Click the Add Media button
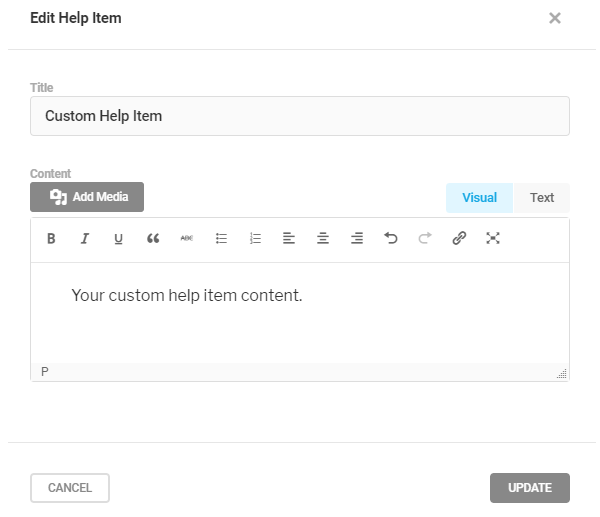Viewport: 600px width, 517px height. click(x=87, y=197)
